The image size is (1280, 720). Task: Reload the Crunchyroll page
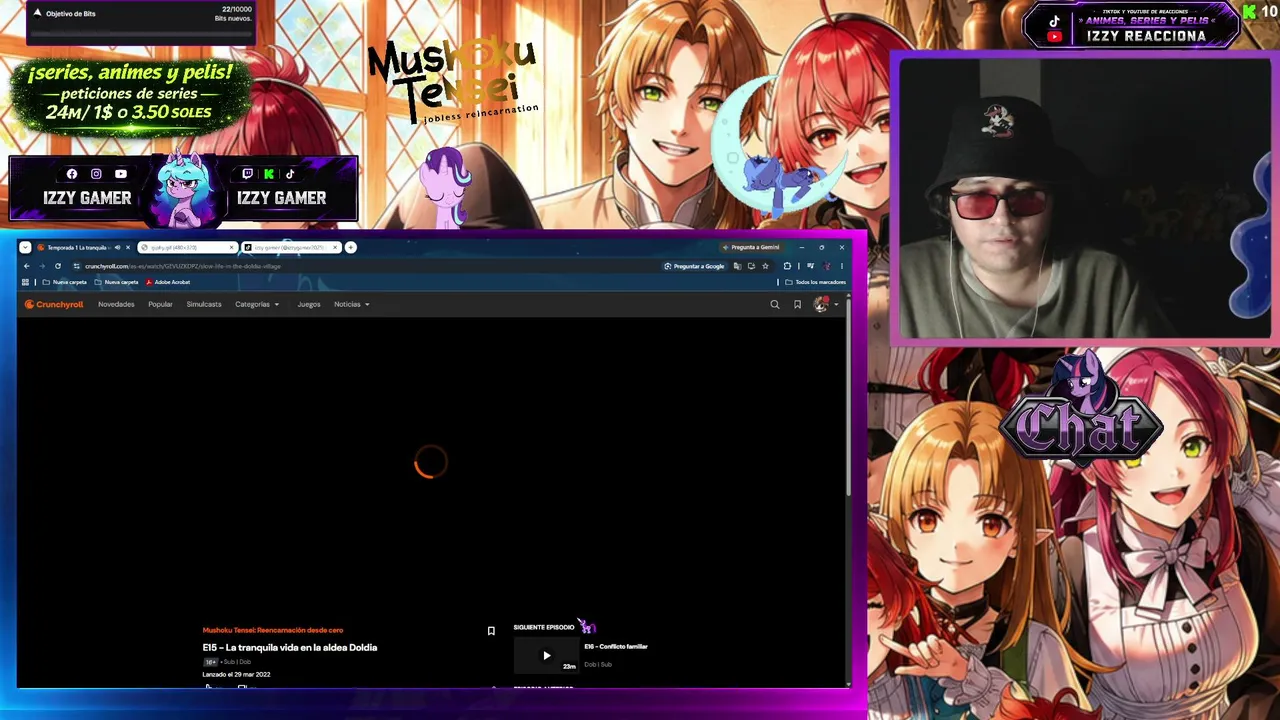tap(58, 266)
